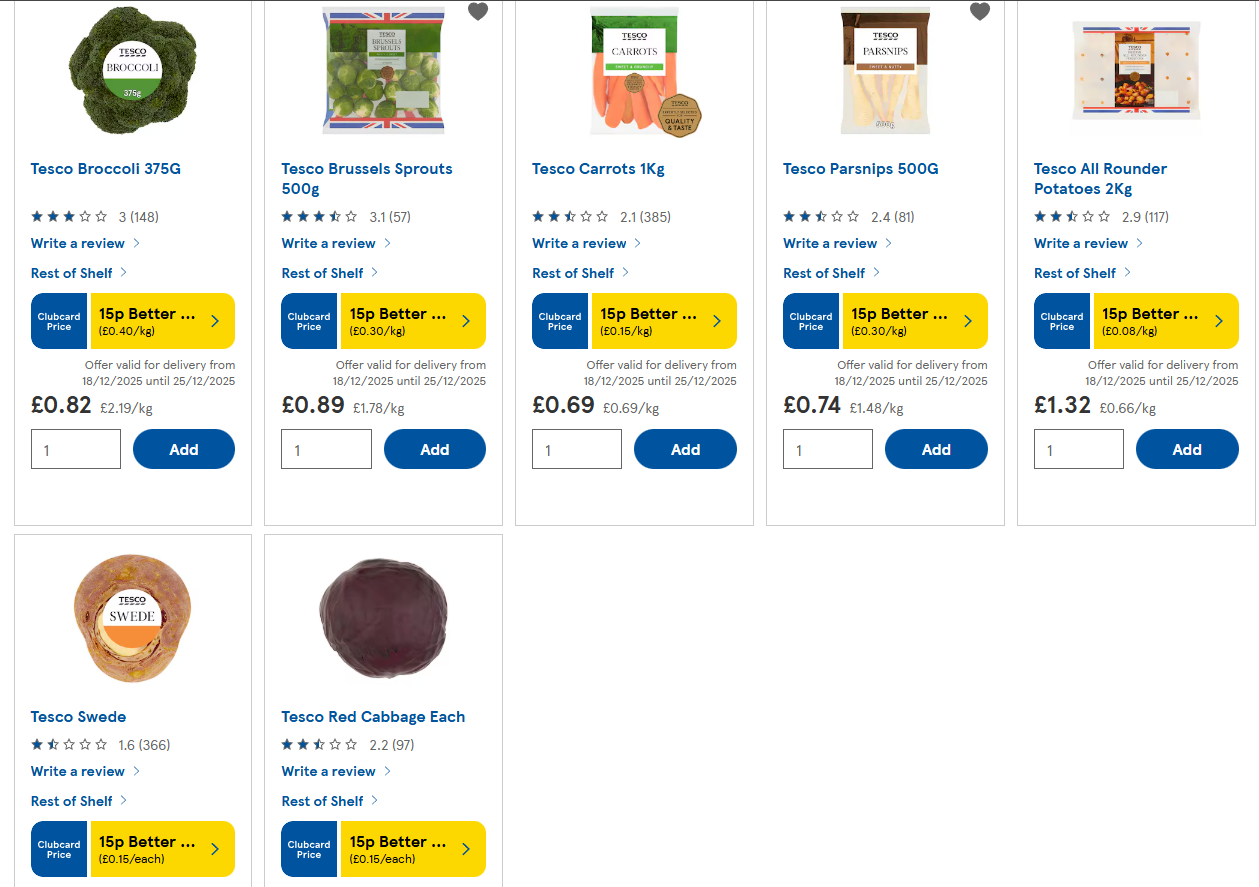Click star rating for Tesco Carrots

tap(570, 217)
